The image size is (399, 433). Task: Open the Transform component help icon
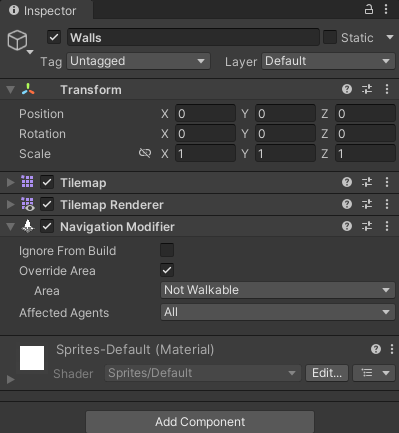[x=347, y=89]
